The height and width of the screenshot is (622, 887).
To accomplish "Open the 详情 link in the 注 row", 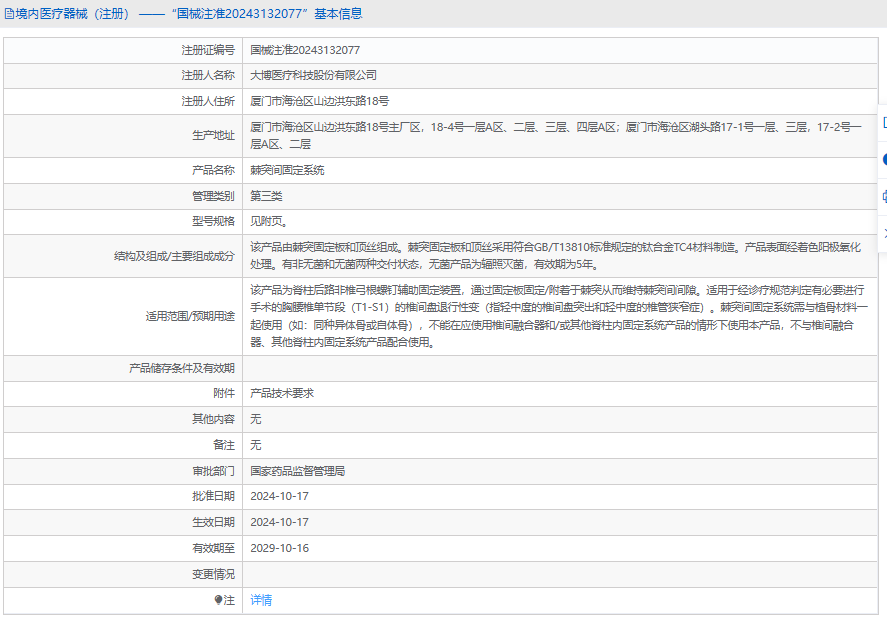I will pos(261,600).
